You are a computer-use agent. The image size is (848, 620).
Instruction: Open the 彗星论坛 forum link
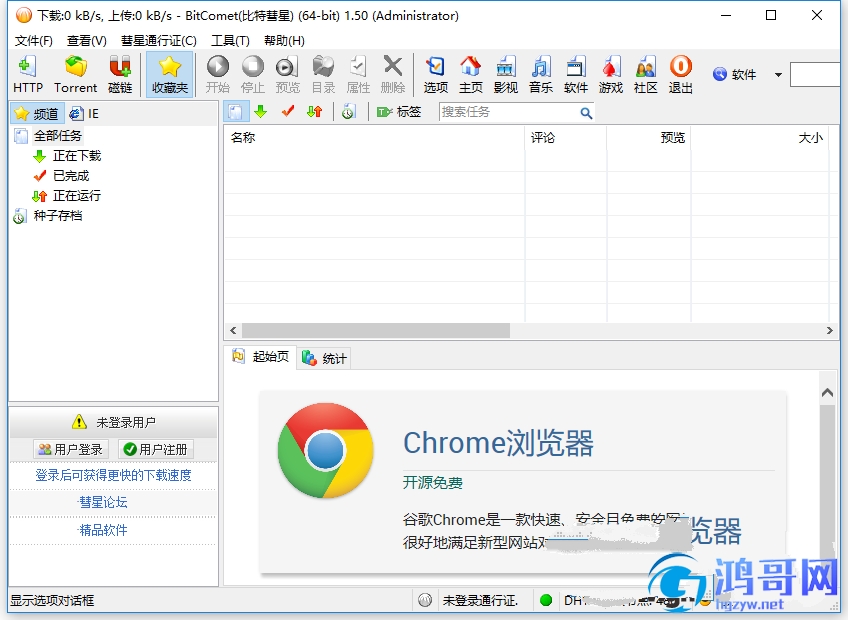tap(103, 503)
